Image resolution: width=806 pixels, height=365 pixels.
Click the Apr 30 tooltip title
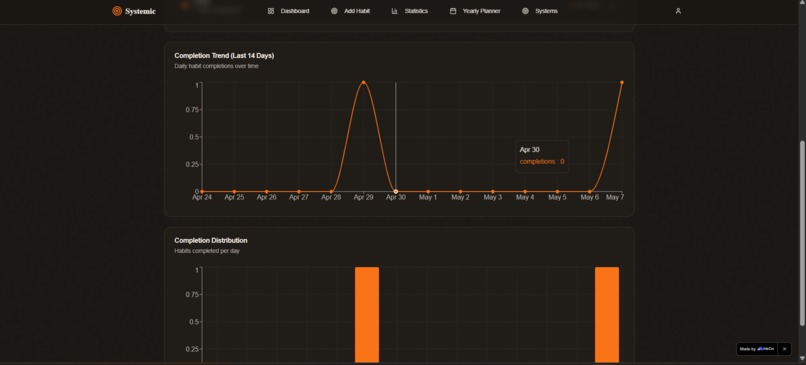[x=529, y=150]
